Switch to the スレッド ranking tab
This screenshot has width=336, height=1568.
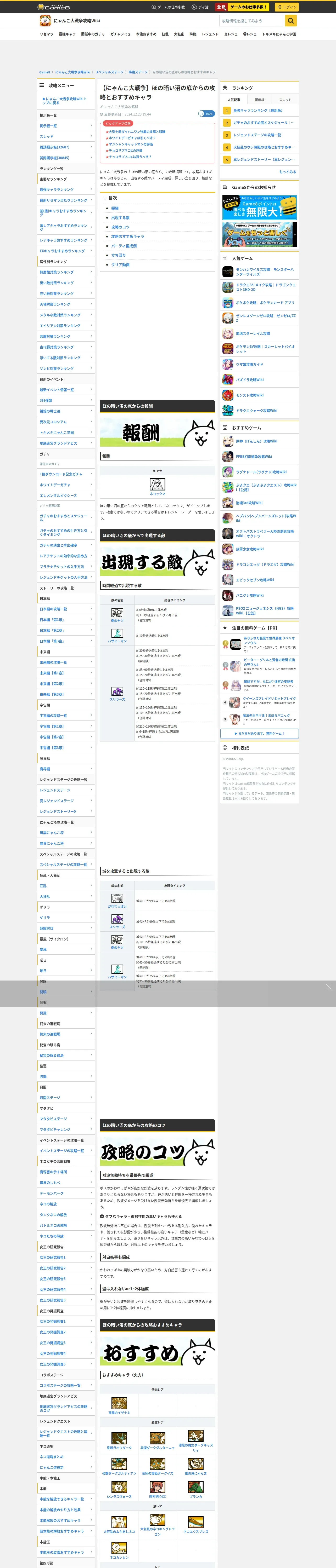point(285,100)
